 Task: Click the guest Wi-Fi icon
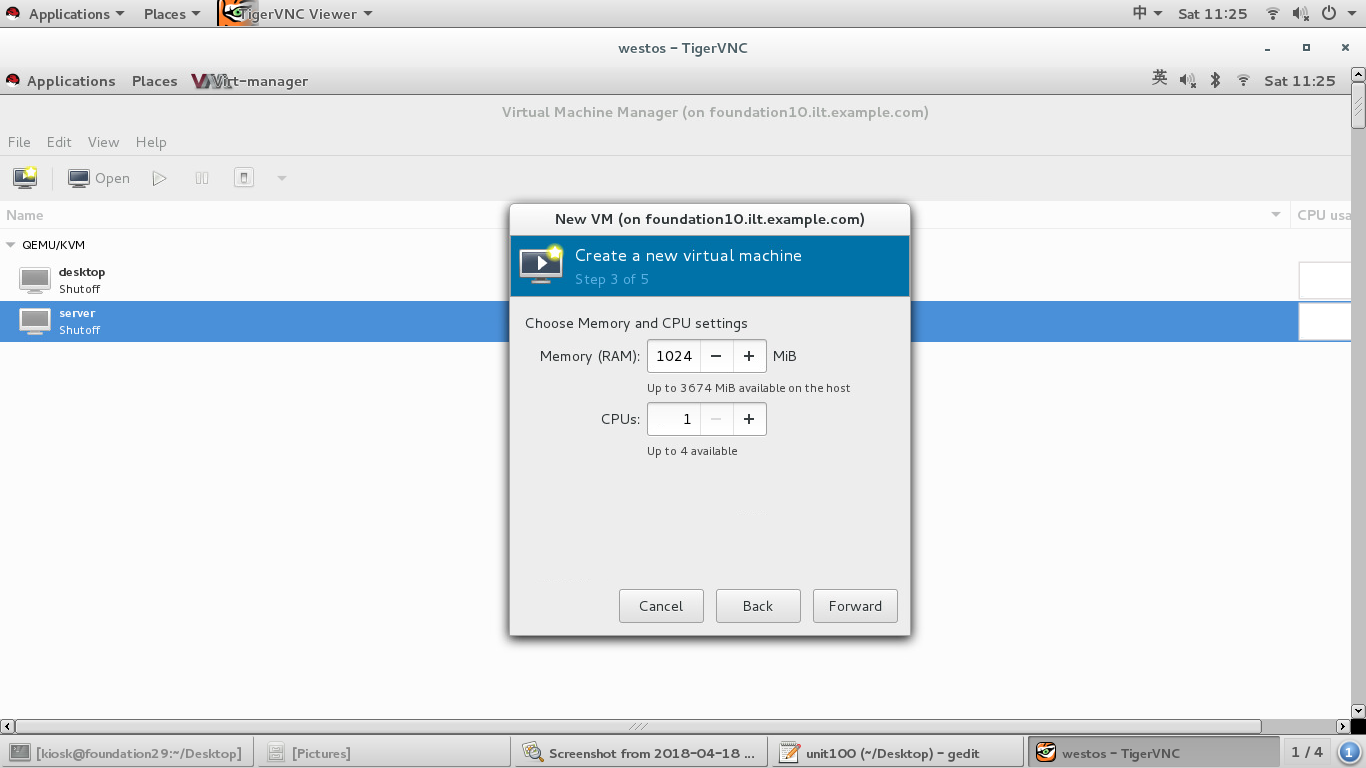coord(1244,80)
